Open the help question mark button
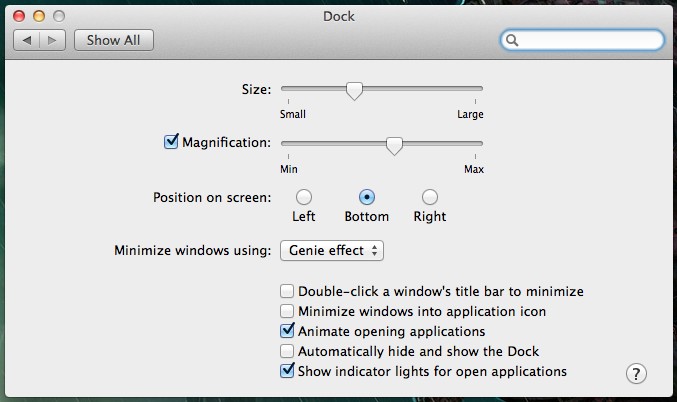Viewport: 677px width, 402px height. (636, 374)
